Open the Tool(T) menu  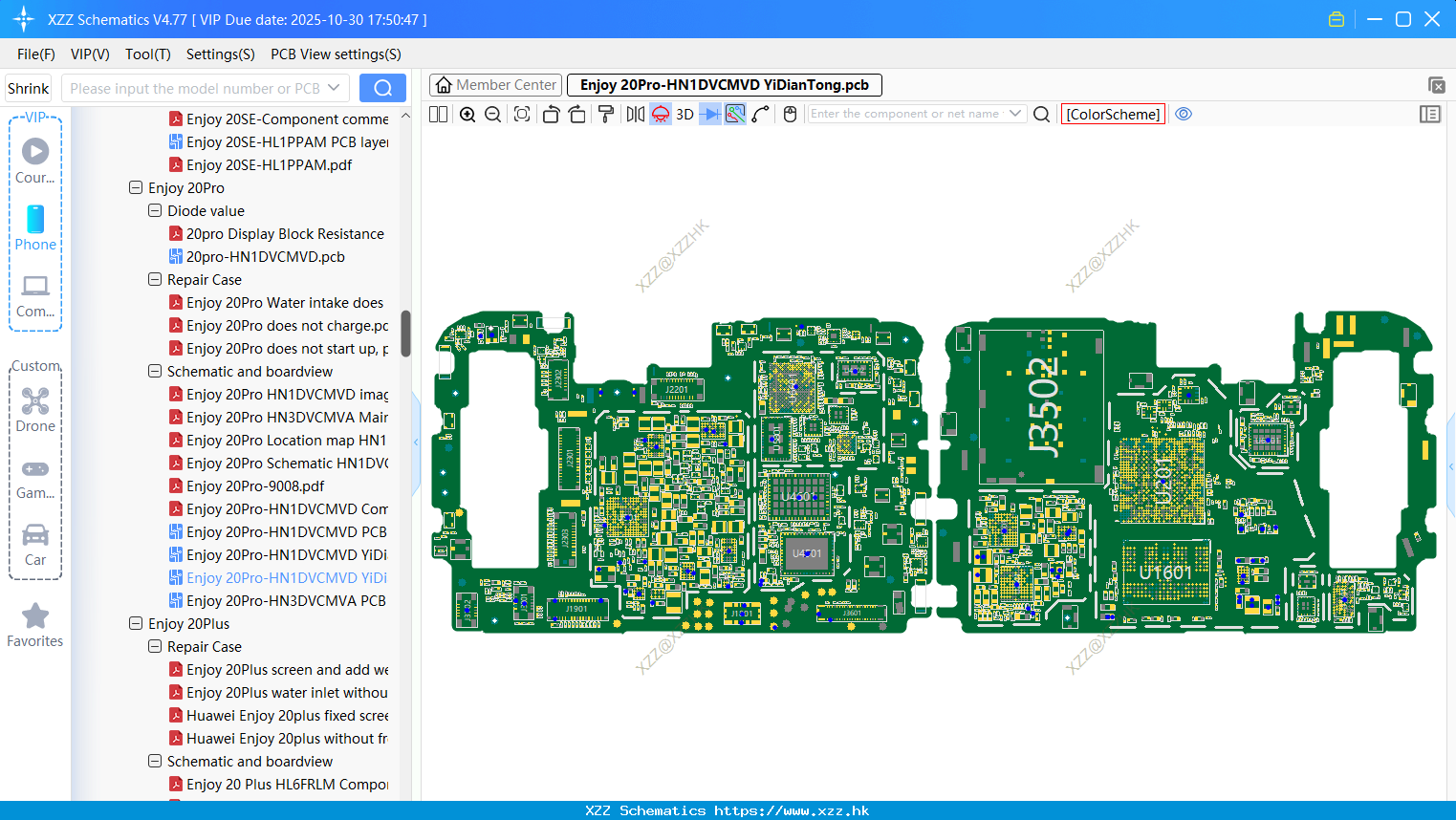tap(148, 54)
